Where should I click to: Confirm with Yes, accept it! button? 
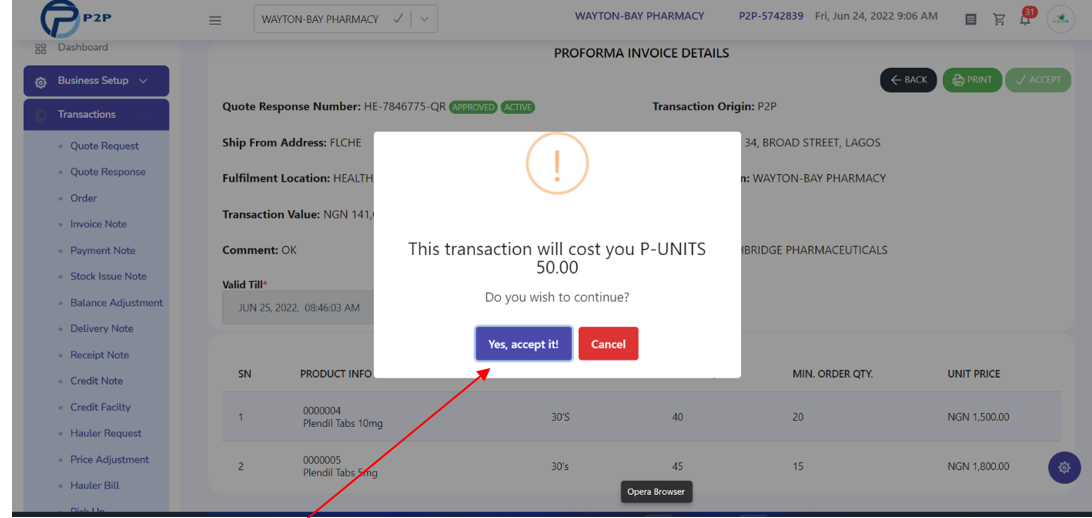(524, 344)
